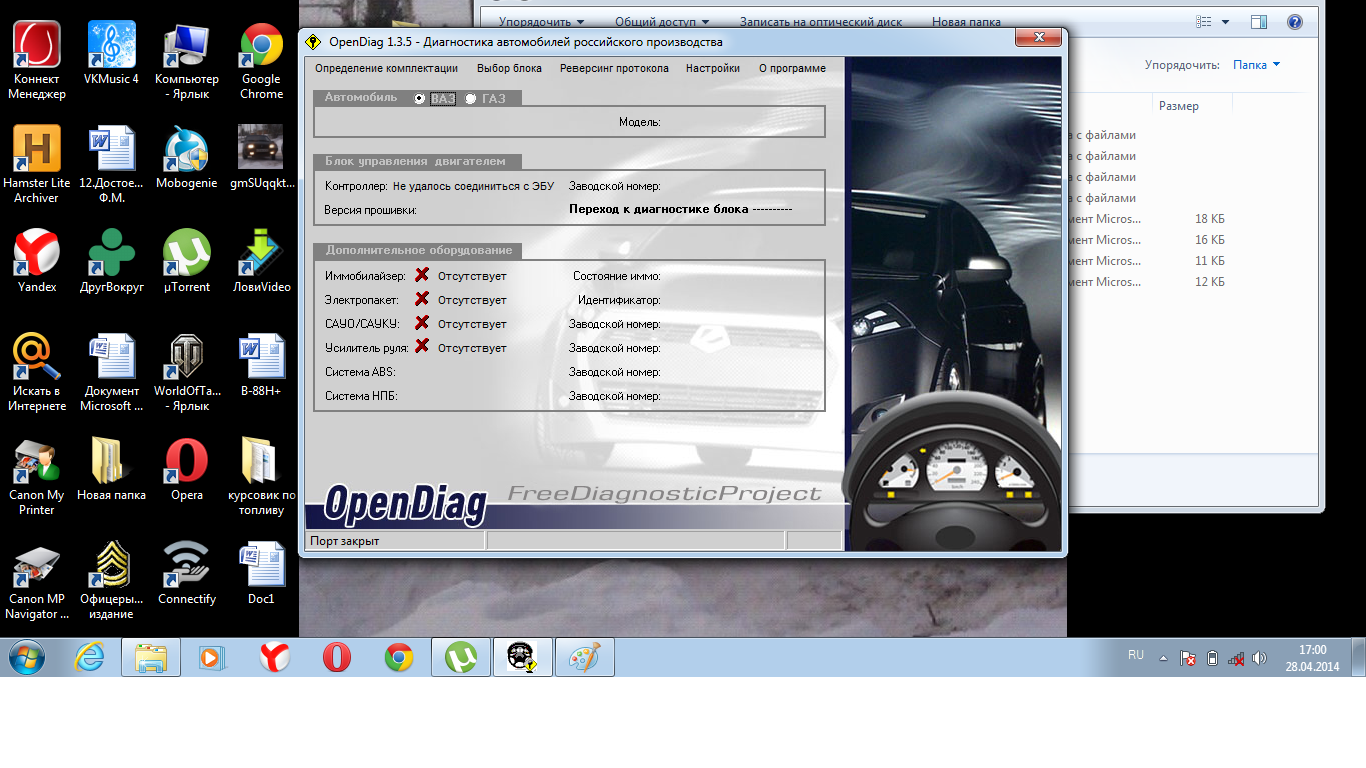The image size is (1366, 768).
Task: Open the Explorer view options dropdown arrow
Action: click(1227, 22)
